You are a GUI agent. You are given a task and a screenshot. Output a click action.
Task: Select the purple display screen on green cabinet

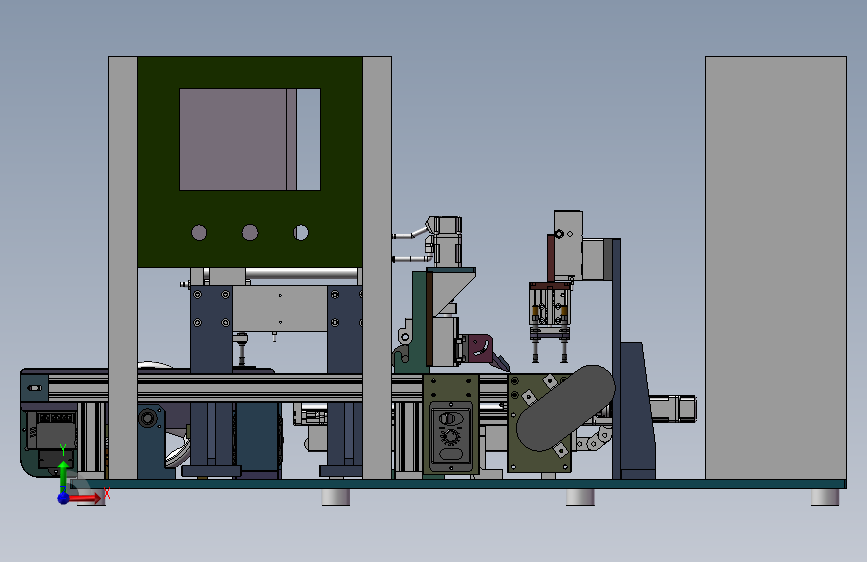click(x=238, y=139)
